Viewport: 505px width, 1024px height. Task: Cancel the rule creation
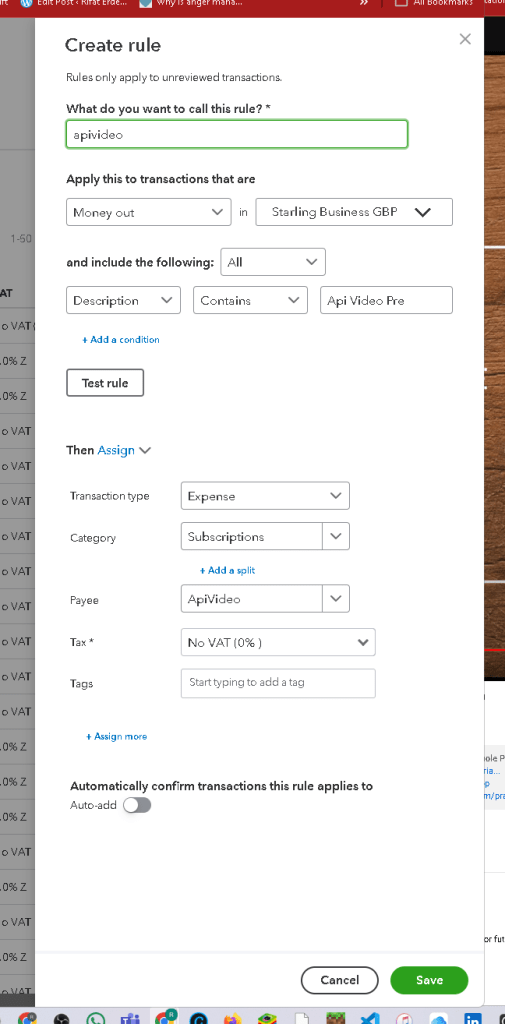pos(340,980)
